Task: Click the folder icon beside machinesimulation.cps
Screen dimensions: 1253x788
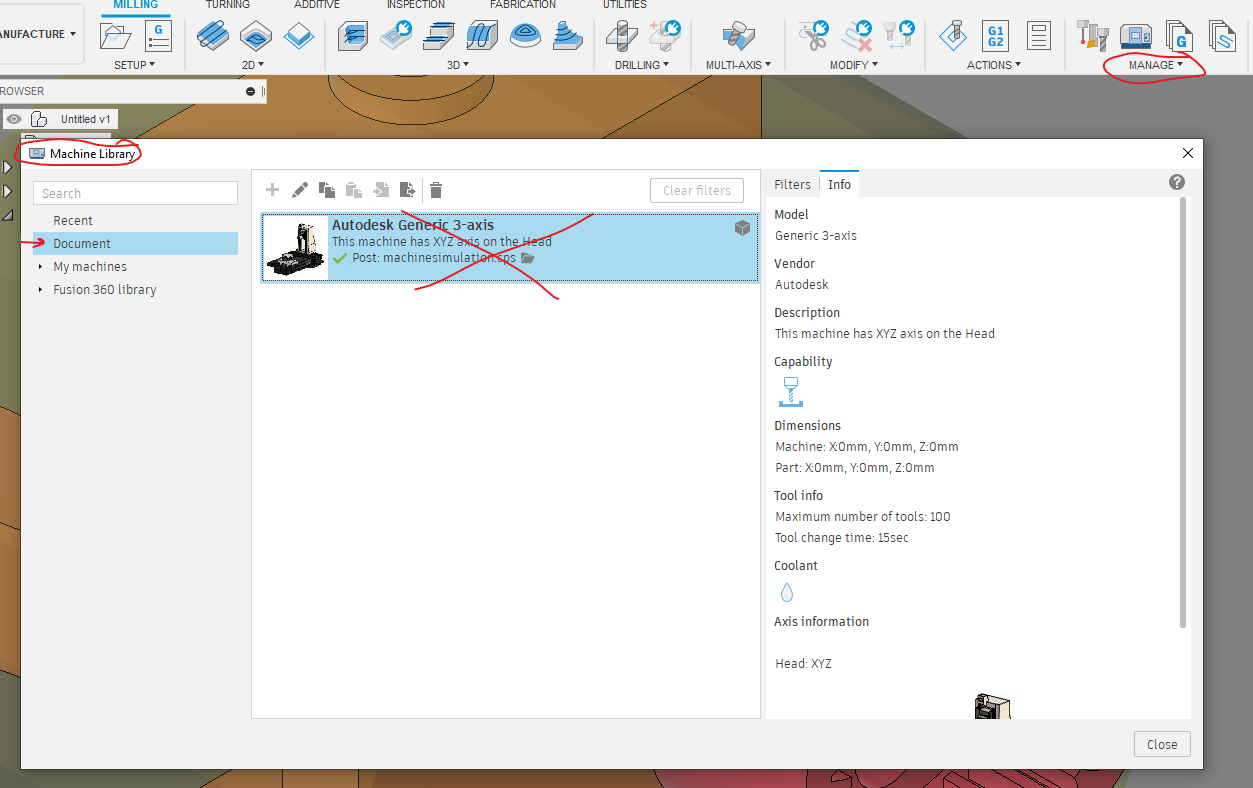Action: [x=528, y=258]
